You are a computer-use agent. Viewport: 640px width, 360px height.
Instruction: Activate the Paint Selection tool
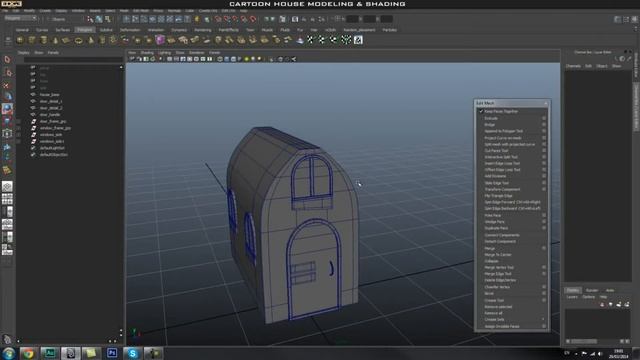click(x=7, y=85)
